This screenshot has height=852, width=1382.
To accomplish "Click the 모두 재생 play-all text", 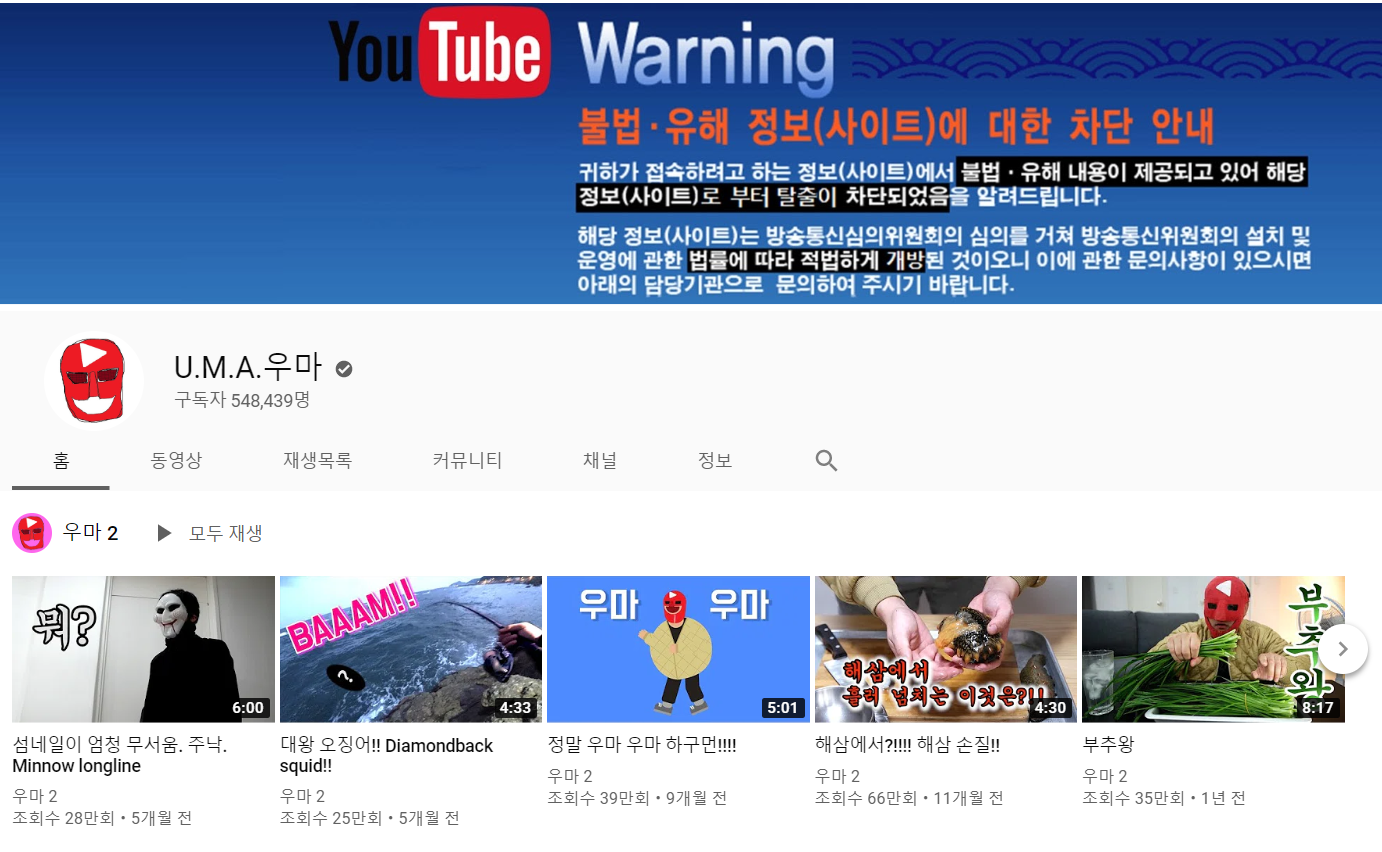I will [226, 533].
